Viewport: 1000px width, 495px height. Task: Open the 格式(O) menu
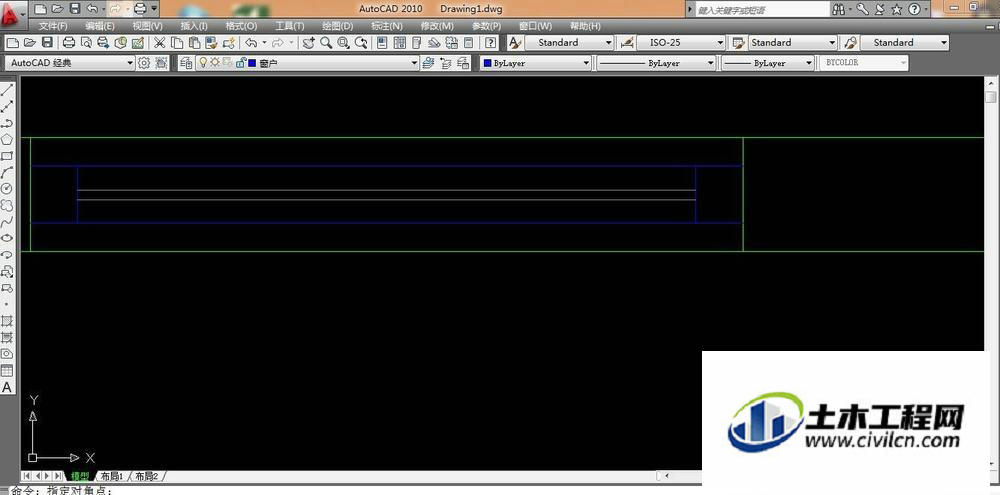[x=242, y=26]
